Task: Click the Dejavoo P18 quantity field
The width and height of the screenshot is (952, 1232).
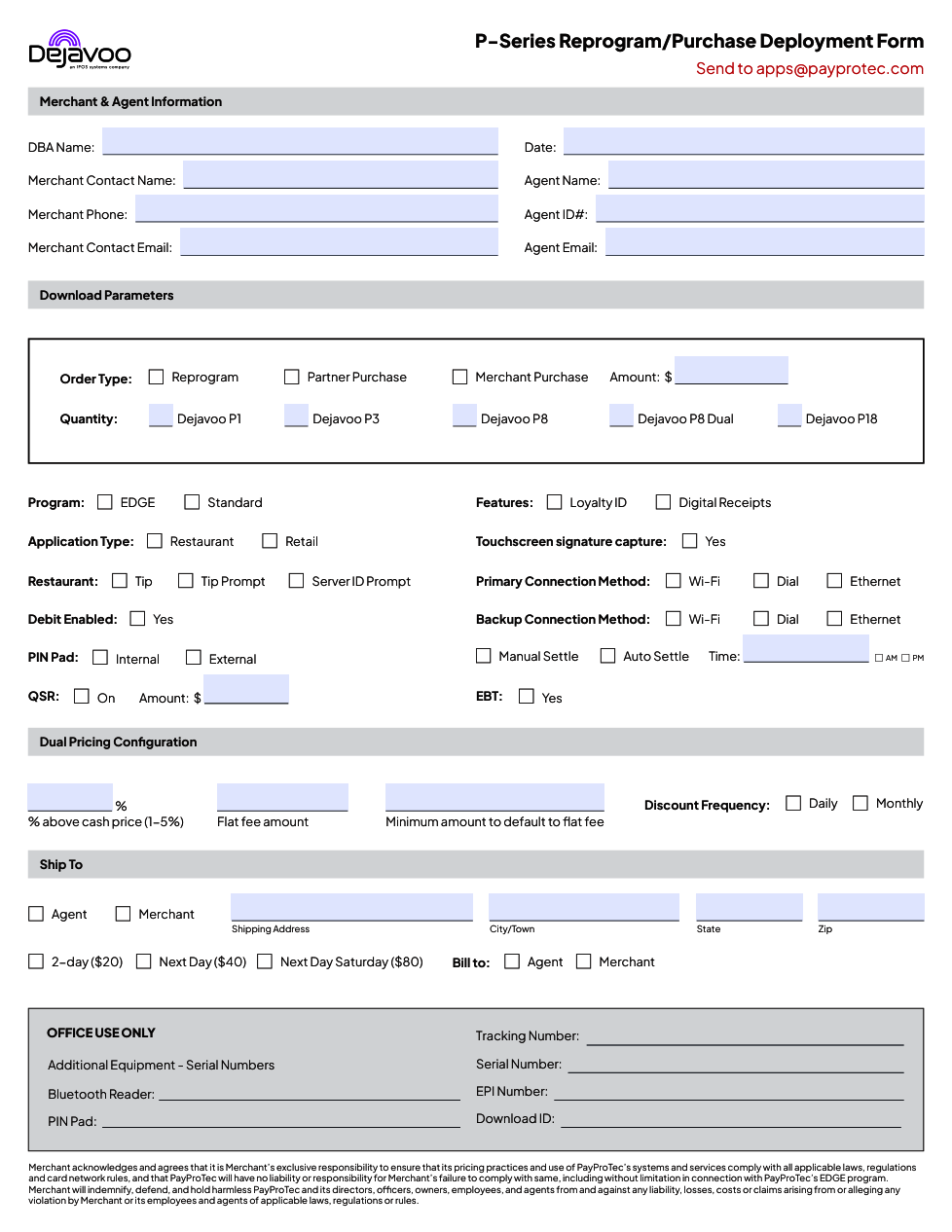Action: [x=789, y=416]
